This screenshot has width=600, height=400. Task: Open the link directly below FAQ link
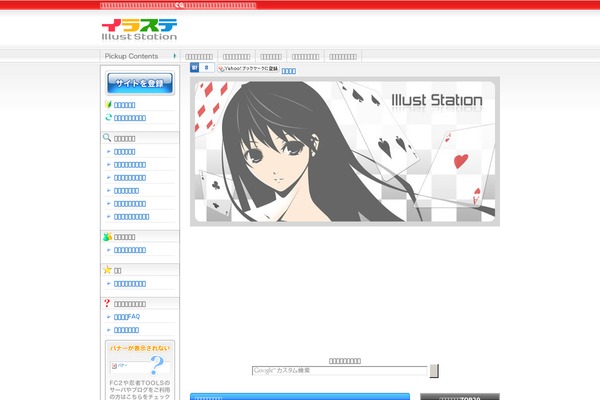pyautogui.click(x=126, y=330)
